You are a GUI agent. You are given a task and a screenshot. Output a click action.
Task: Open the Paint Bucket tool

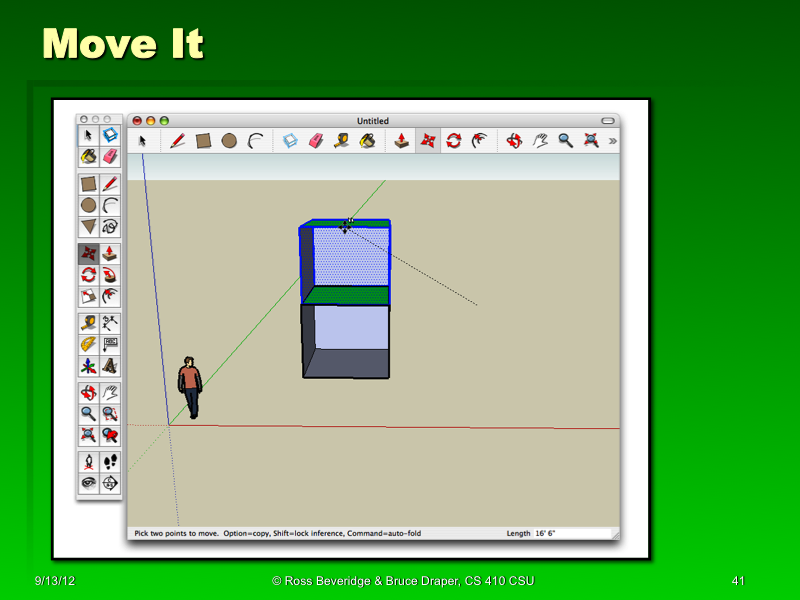[x=367, y=141]
